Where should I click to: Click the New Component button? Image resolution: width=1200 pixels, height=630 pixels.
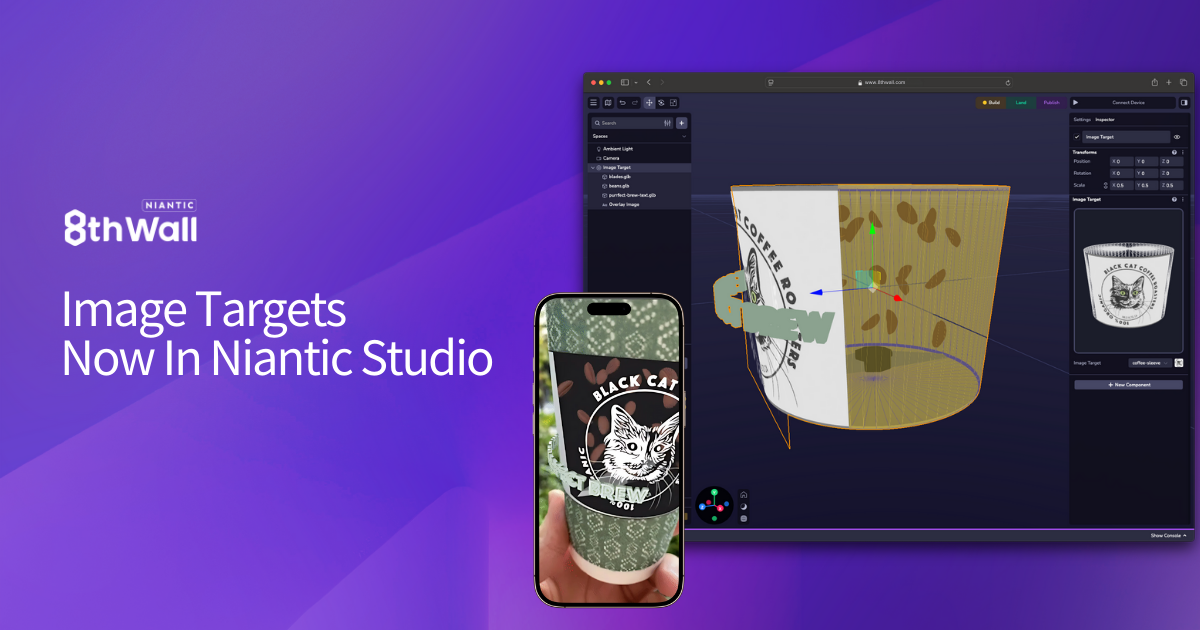1128,384
